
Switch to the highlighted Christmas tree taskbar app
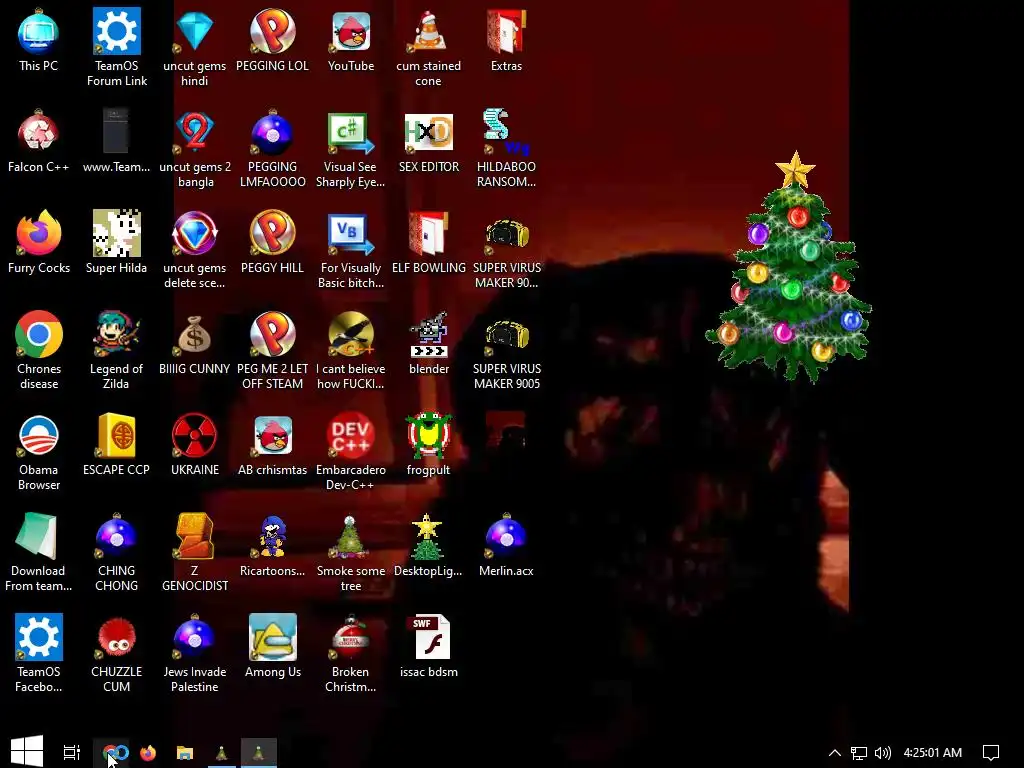(259, 752)
